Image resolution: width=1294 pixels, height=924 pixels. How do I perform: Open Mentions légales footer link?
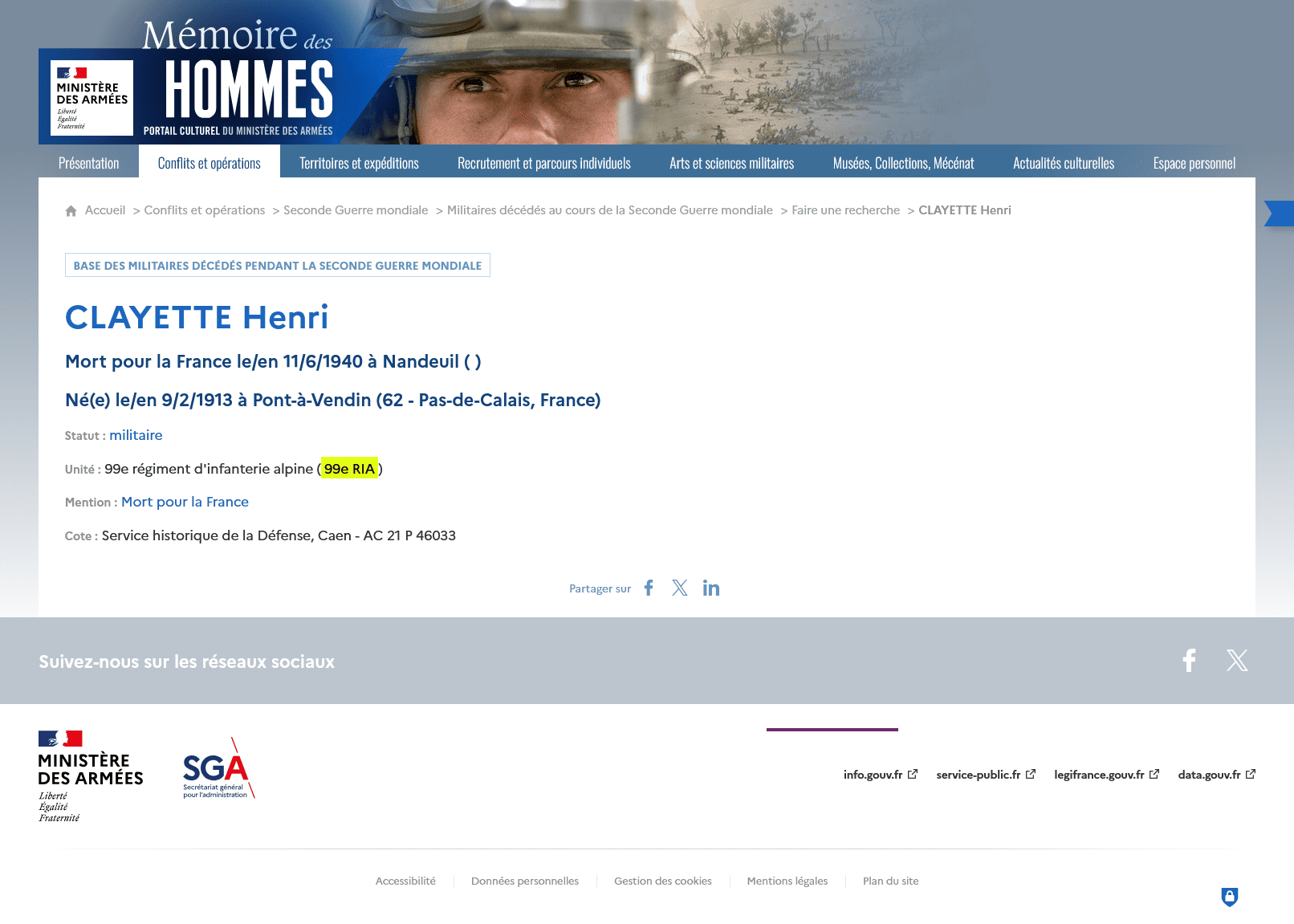pyautogui.click(x=787, y=881)
